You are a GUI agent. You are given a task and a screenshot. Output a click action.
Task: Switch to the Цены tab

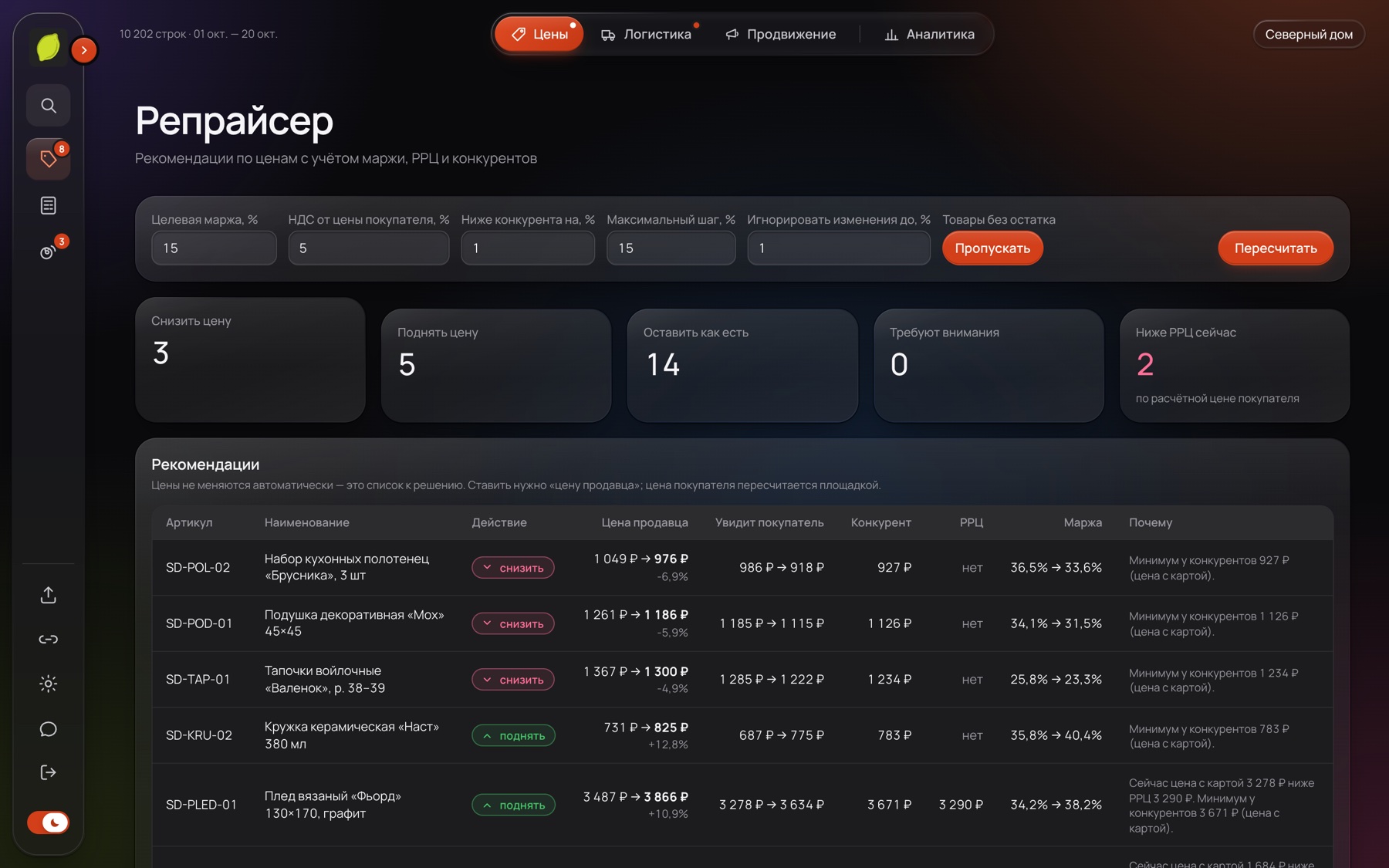[x=539, y=34]
